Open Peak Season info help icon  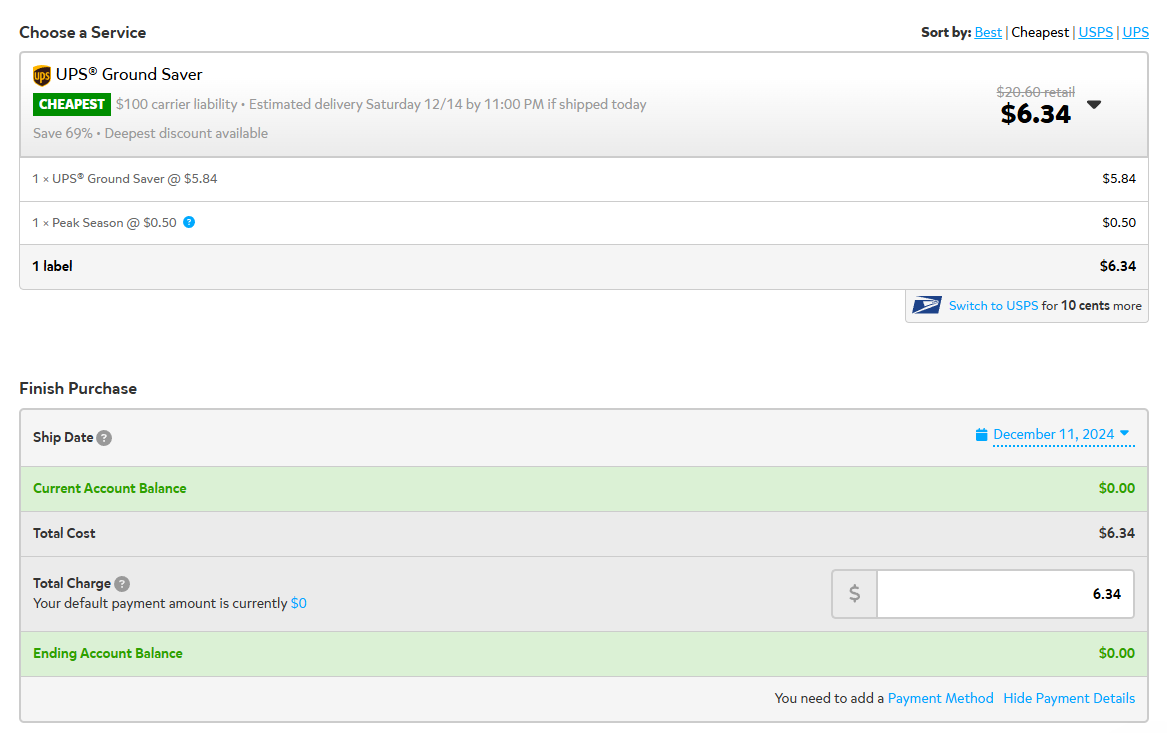click(189, 222)
